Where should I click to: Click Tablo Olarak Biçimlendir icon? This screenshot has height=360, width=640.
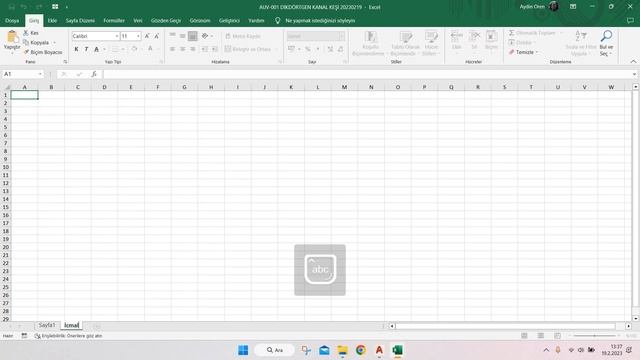pyautogui.click(x=405, y=37)
